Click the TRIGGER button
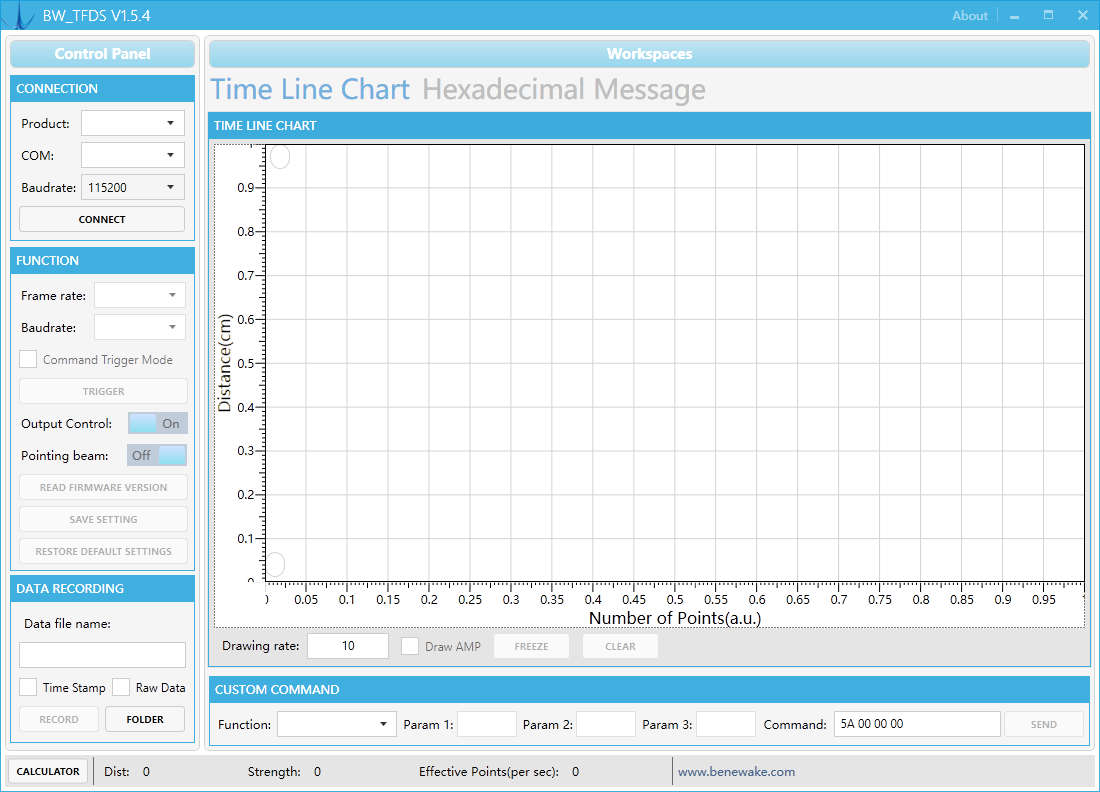 click(103, 391)
